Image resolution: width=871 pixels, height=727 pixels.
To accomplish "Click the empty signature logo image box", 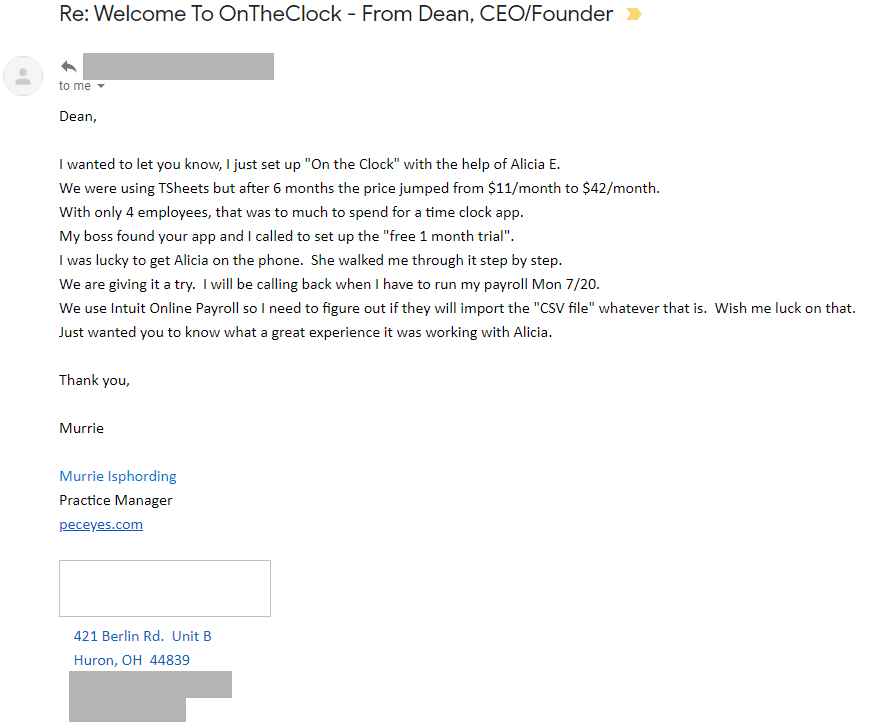I will pyautogui.click(x=165, y=588).
